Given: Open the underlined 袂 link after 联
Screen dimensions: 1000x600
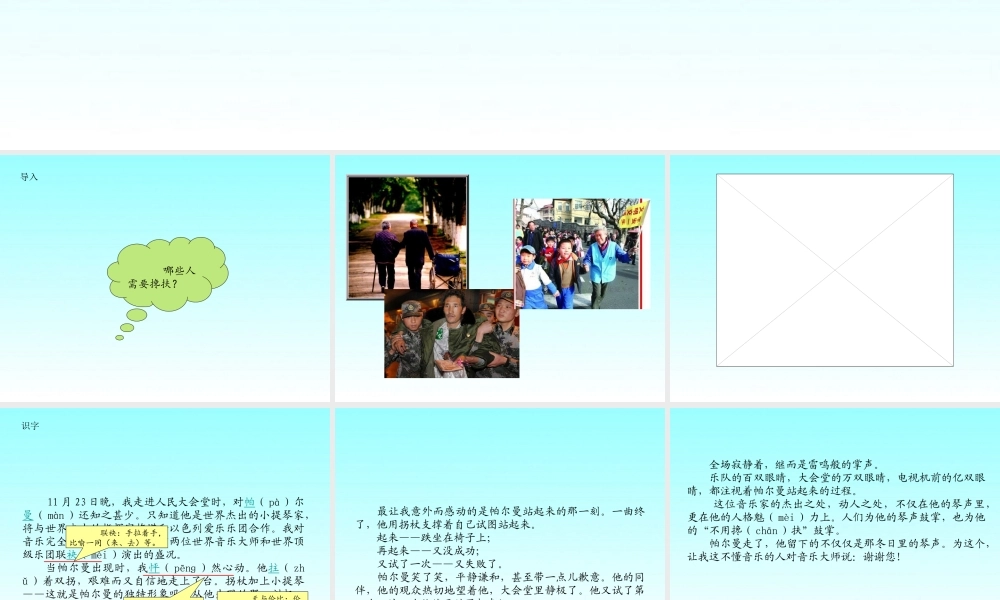Looking at the screenshot, I should (x=71, y=555).
